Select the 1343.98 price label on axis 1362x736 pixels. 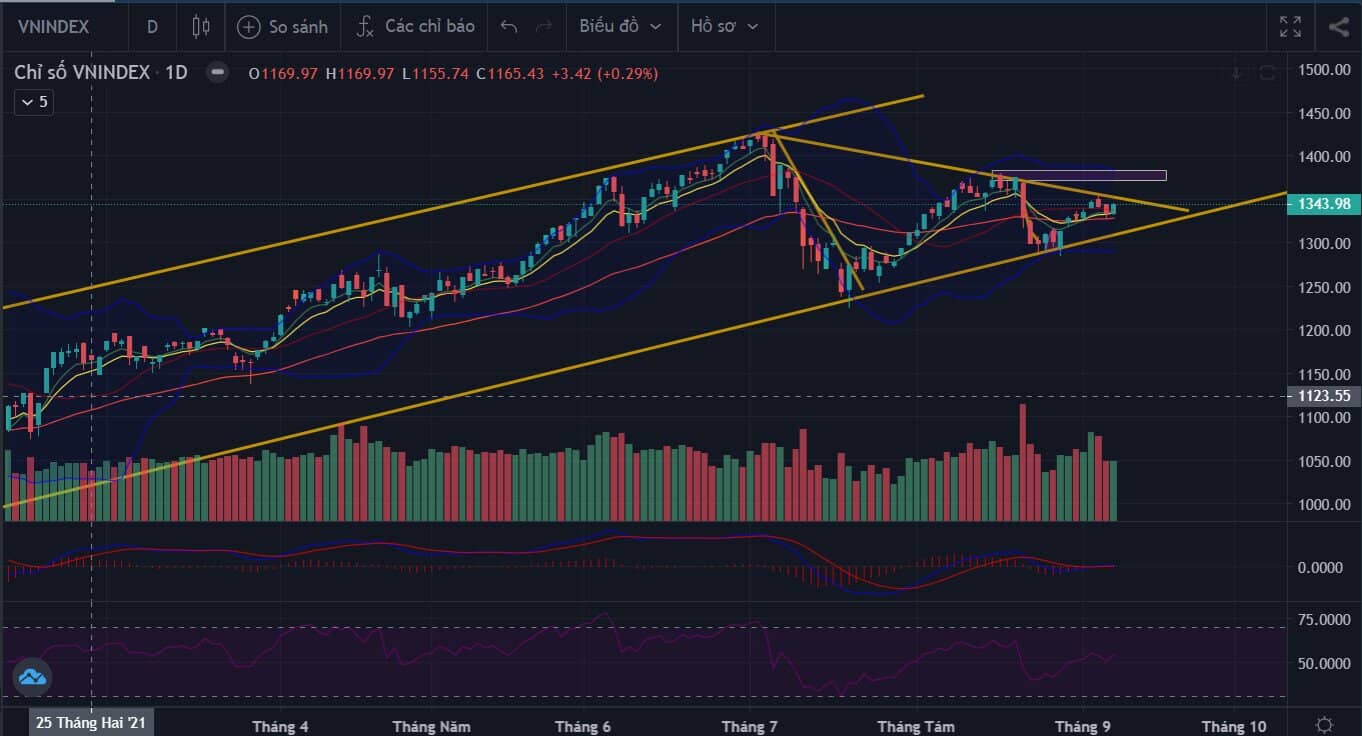tap(1323, 204)
